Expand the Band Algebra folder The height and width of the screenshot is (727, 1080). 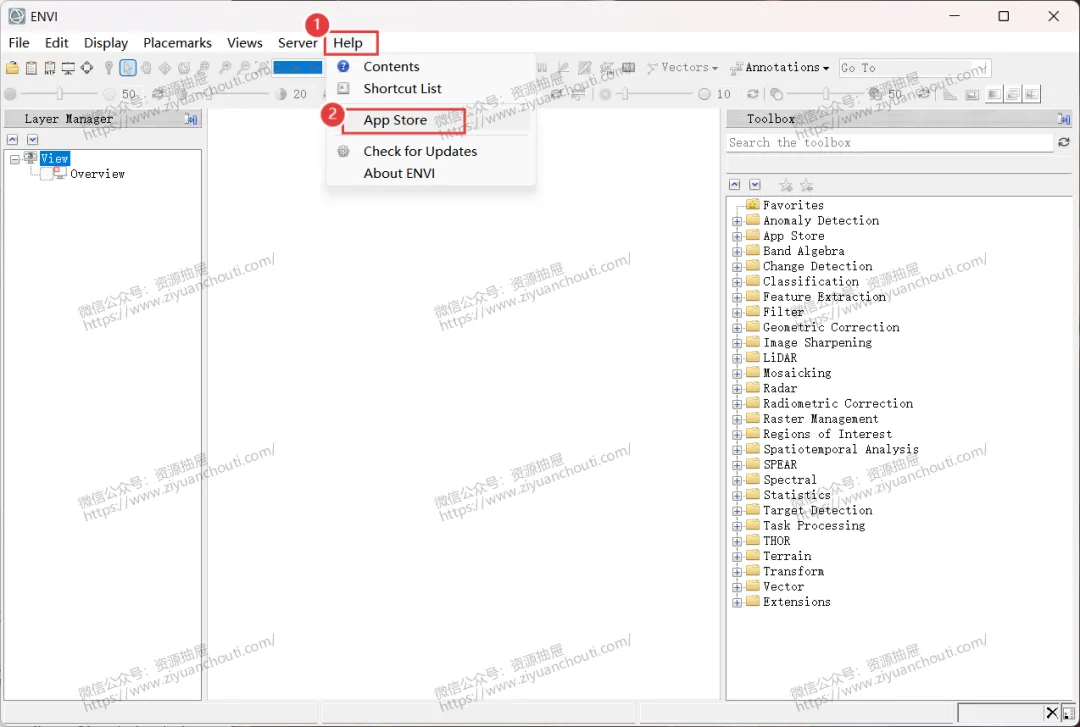click(737, 252)
